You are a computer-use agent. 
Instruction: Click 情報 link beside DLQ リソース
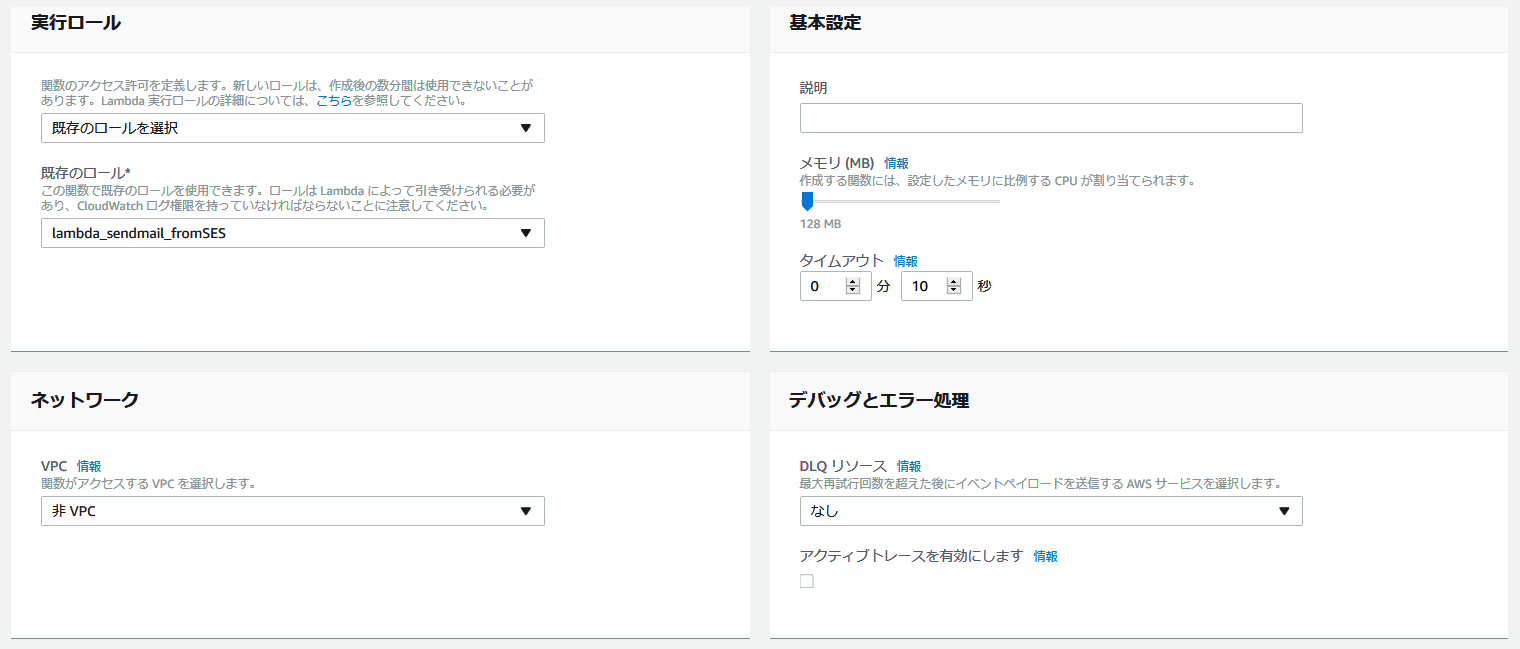[x=908, y=466]
